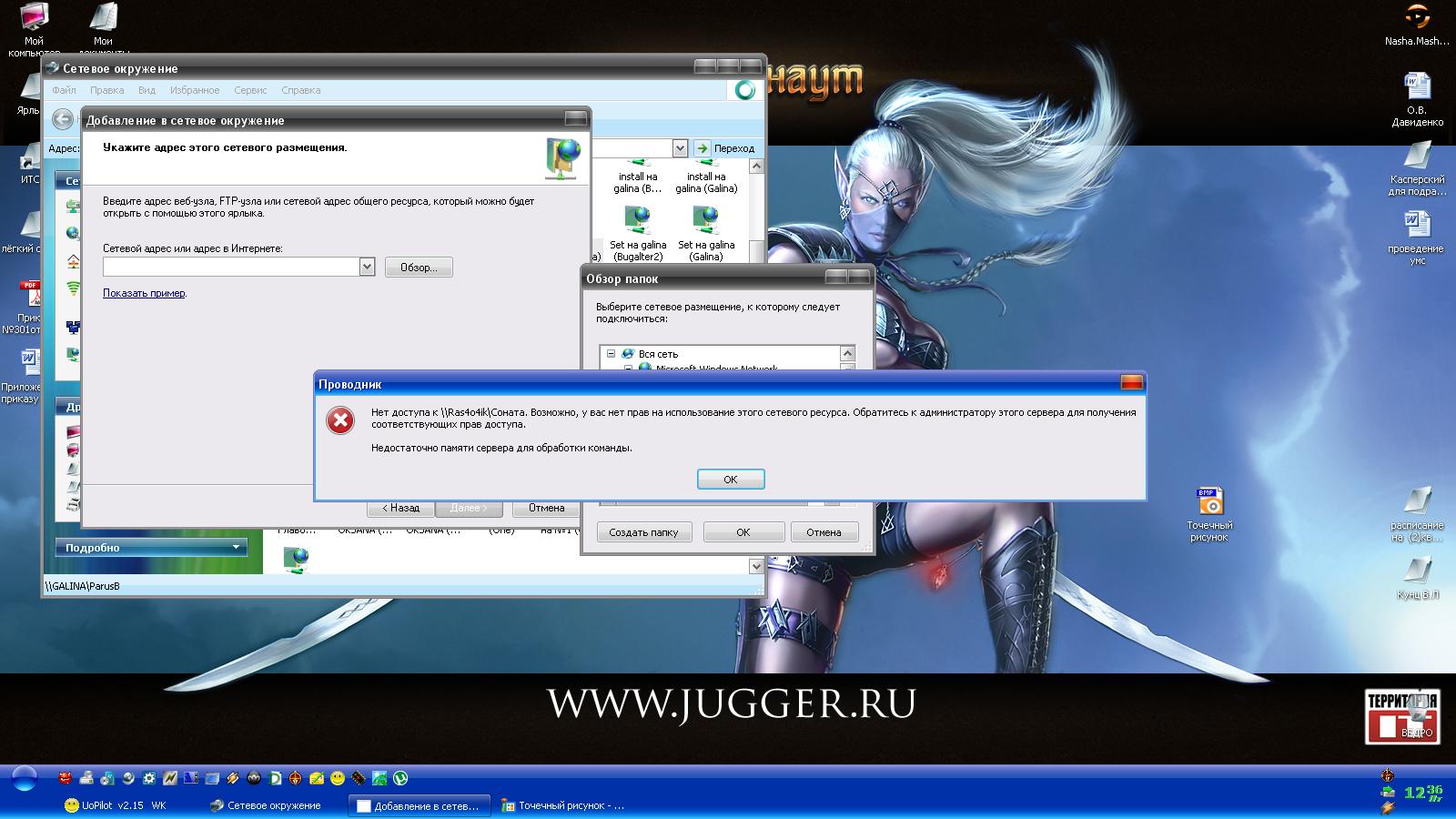1456x819 pixels.
Task: Open the Точечный рисунок BMP file icon
Action: (x=1209, y=514)
